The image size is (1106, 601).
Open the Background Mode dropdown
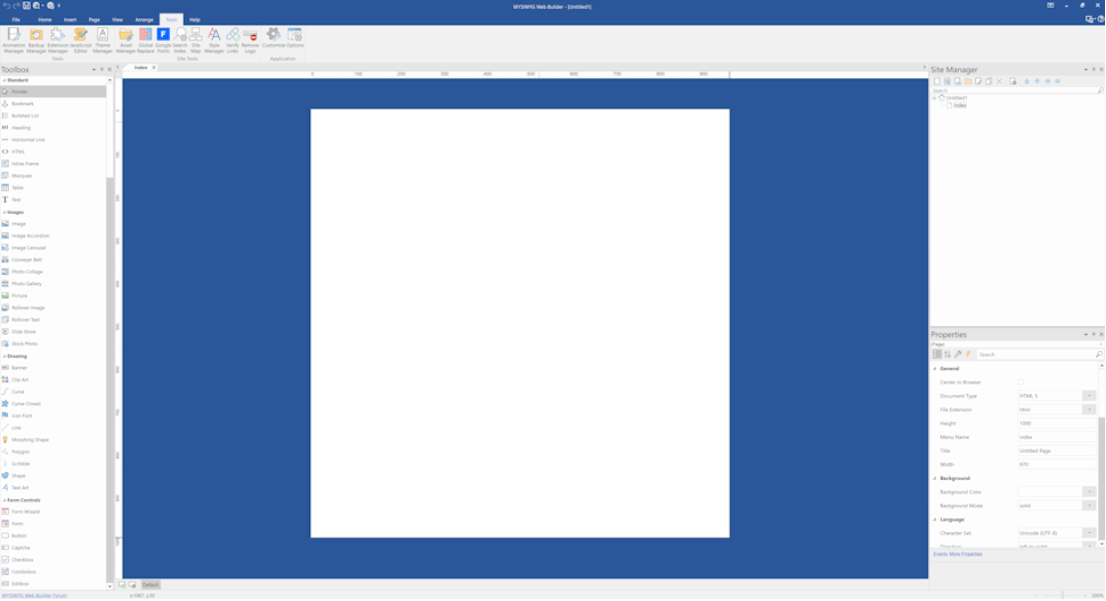[1089, 506]
